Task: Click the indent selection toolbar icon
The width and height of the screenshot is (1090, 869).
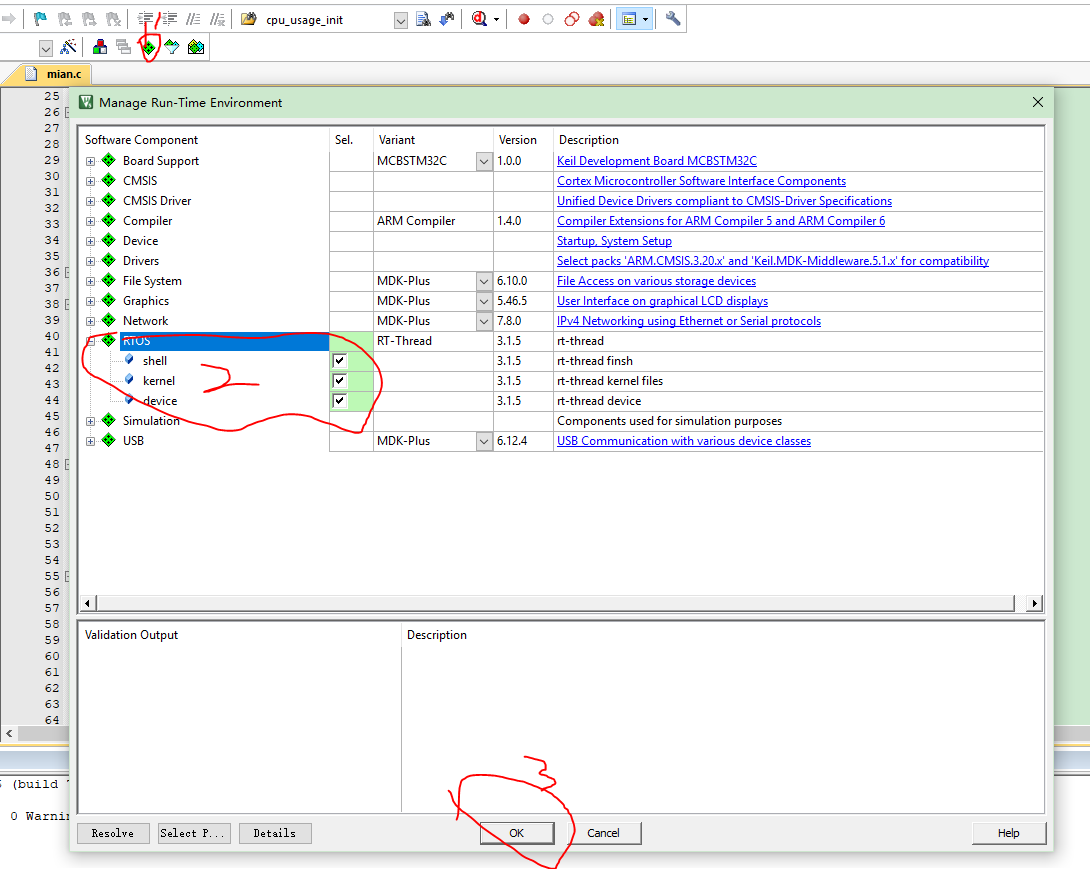Action: tap(145, 19)
